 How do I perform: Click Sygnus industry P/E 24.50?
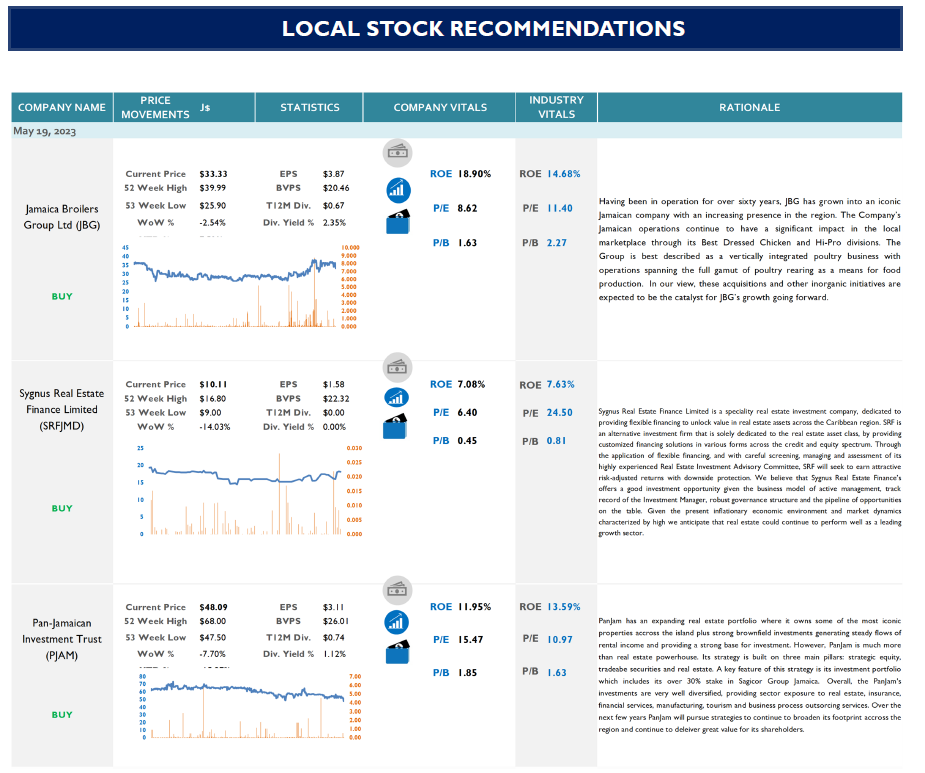(559, 412)
